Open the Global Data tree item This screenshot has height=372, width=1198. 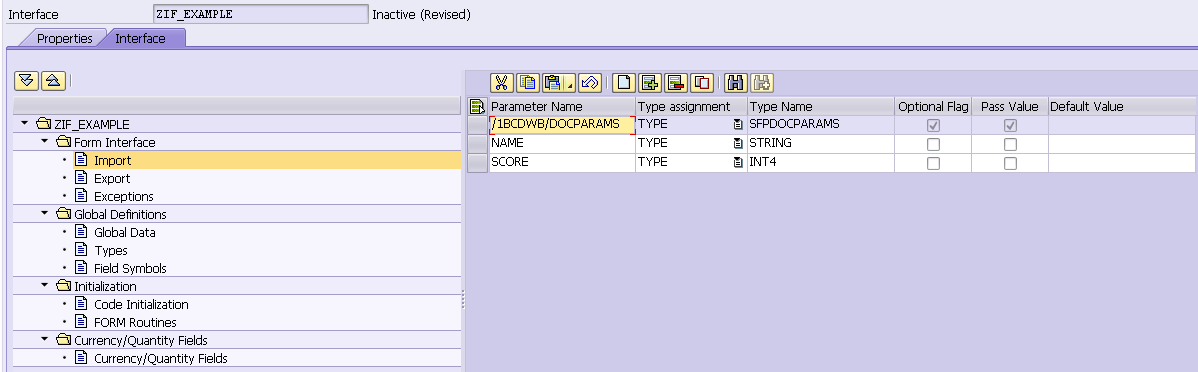click(125, 232)
